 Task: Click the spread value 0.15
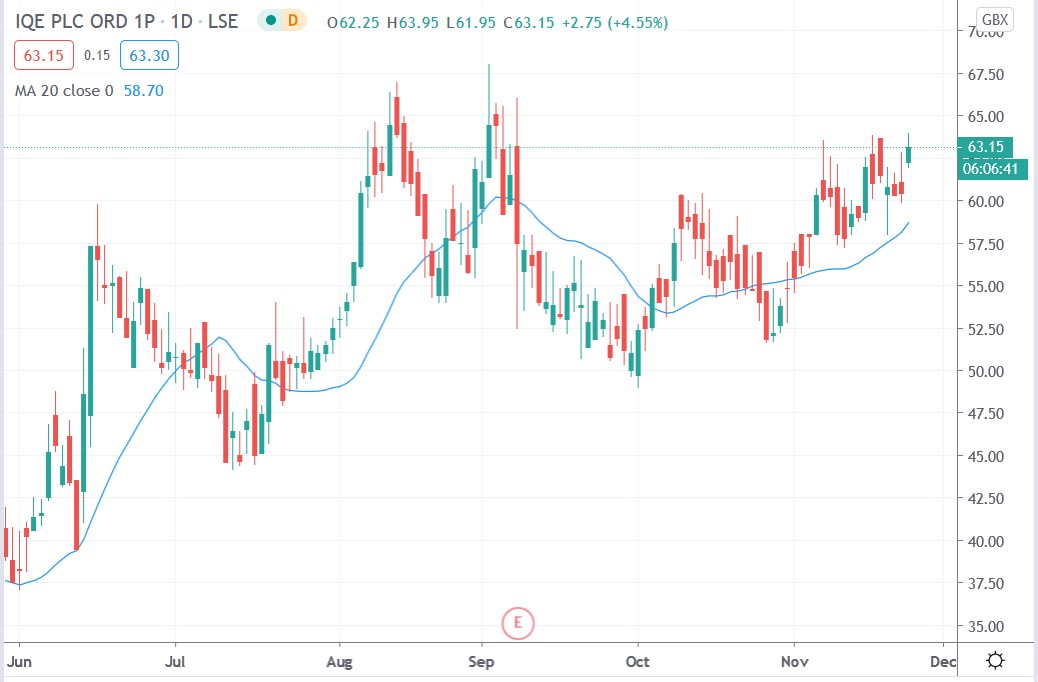pyautogui.click(x=97, y=56)
